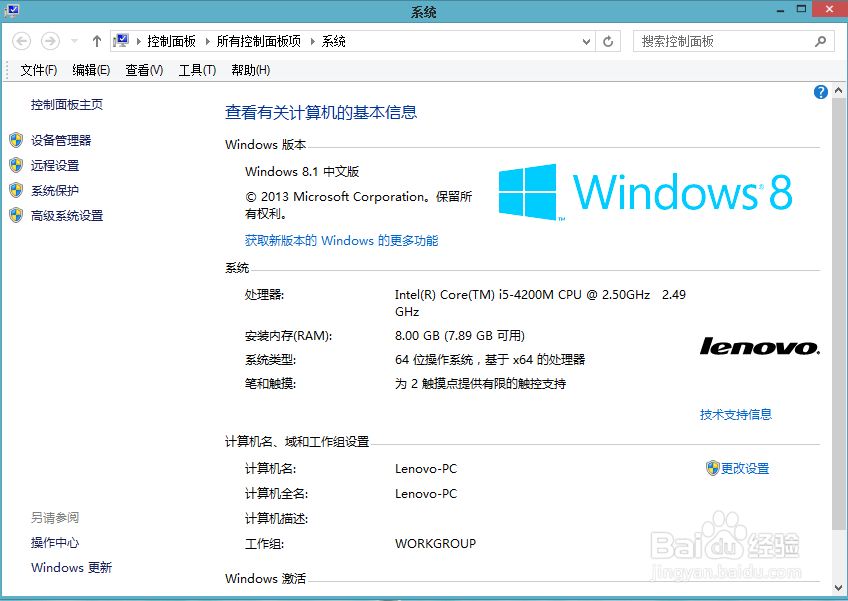Viewport: 848px width, 601px height.
Task: Click heading 查看有关计算机的基本信息
Action: tap(321, 113)
